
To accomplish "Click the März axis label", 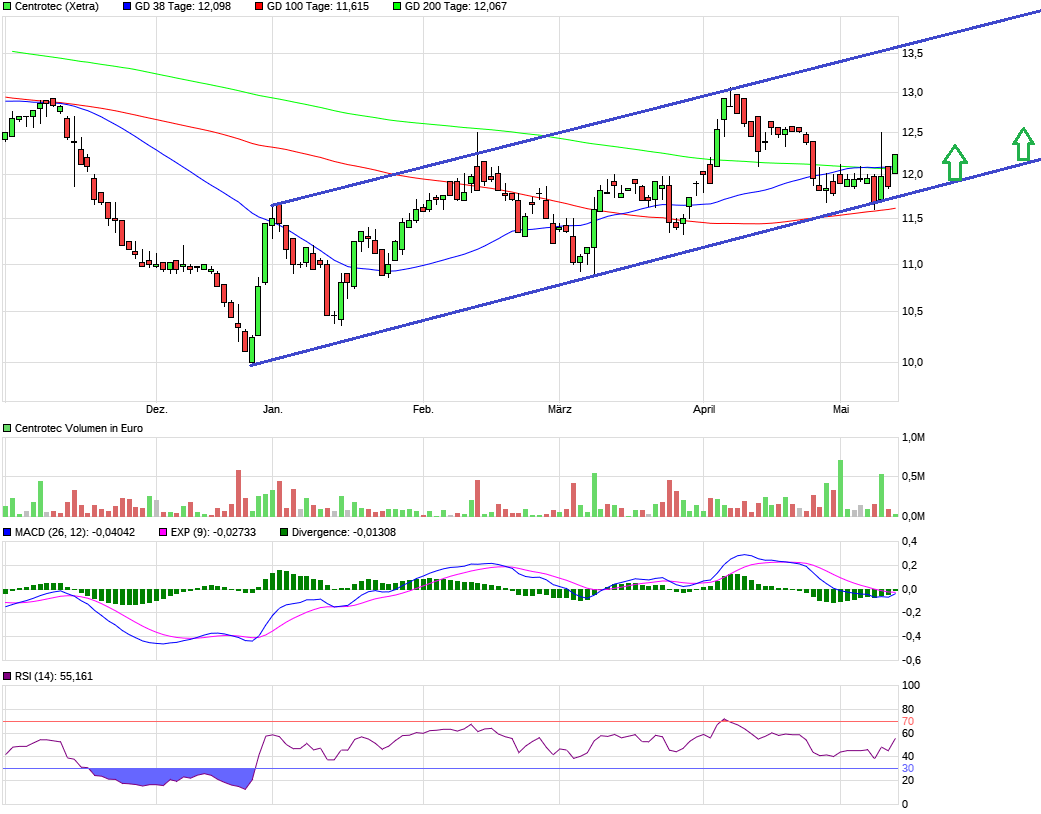I will click(562, 409).
